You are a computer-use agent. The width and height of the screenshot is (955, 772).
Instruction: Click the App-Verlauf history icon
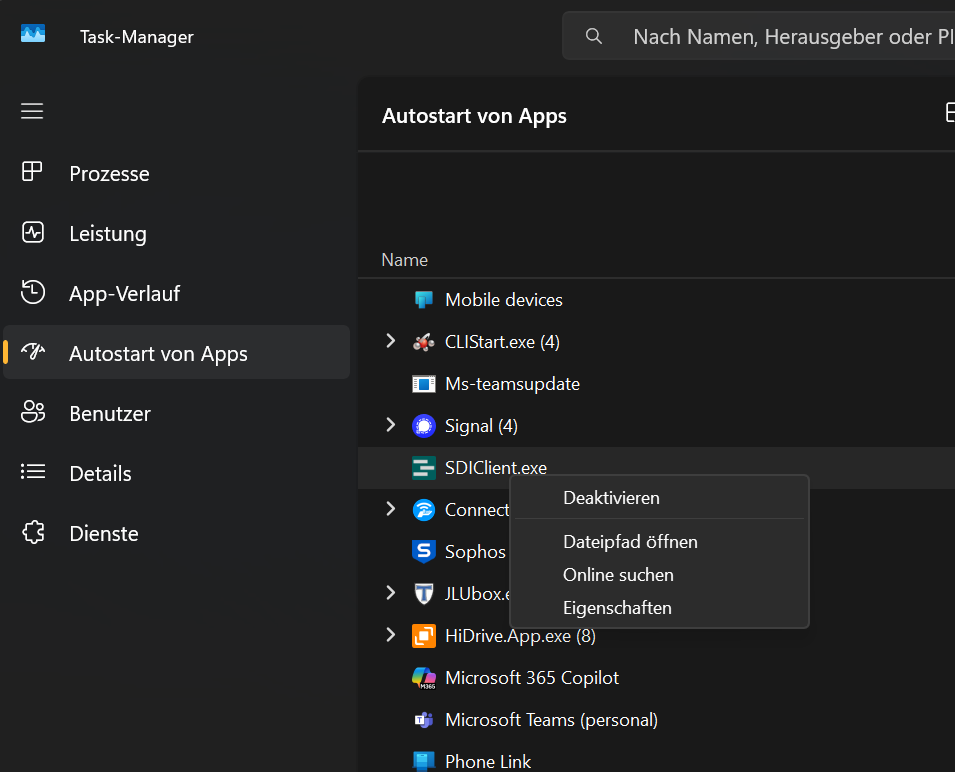click(x=33, y=293)
